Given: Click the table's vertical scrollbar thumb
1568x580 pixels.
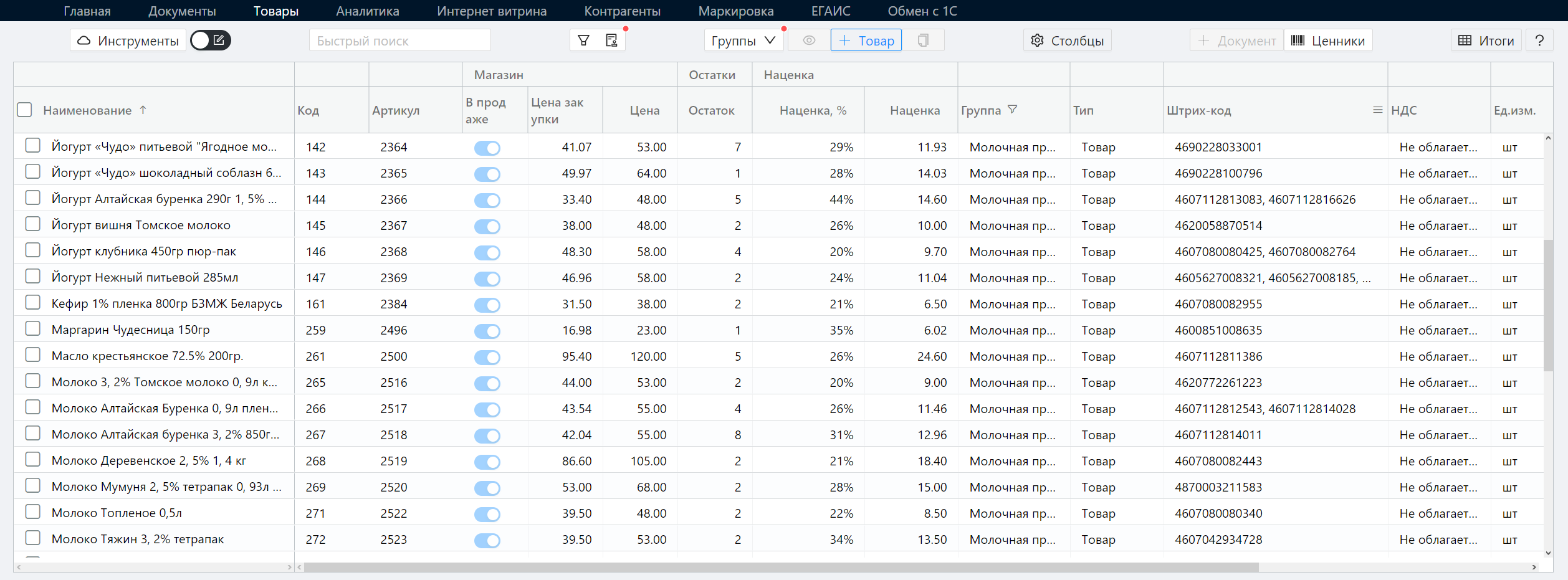Looking at the screenshot, I should point(1548,305).
